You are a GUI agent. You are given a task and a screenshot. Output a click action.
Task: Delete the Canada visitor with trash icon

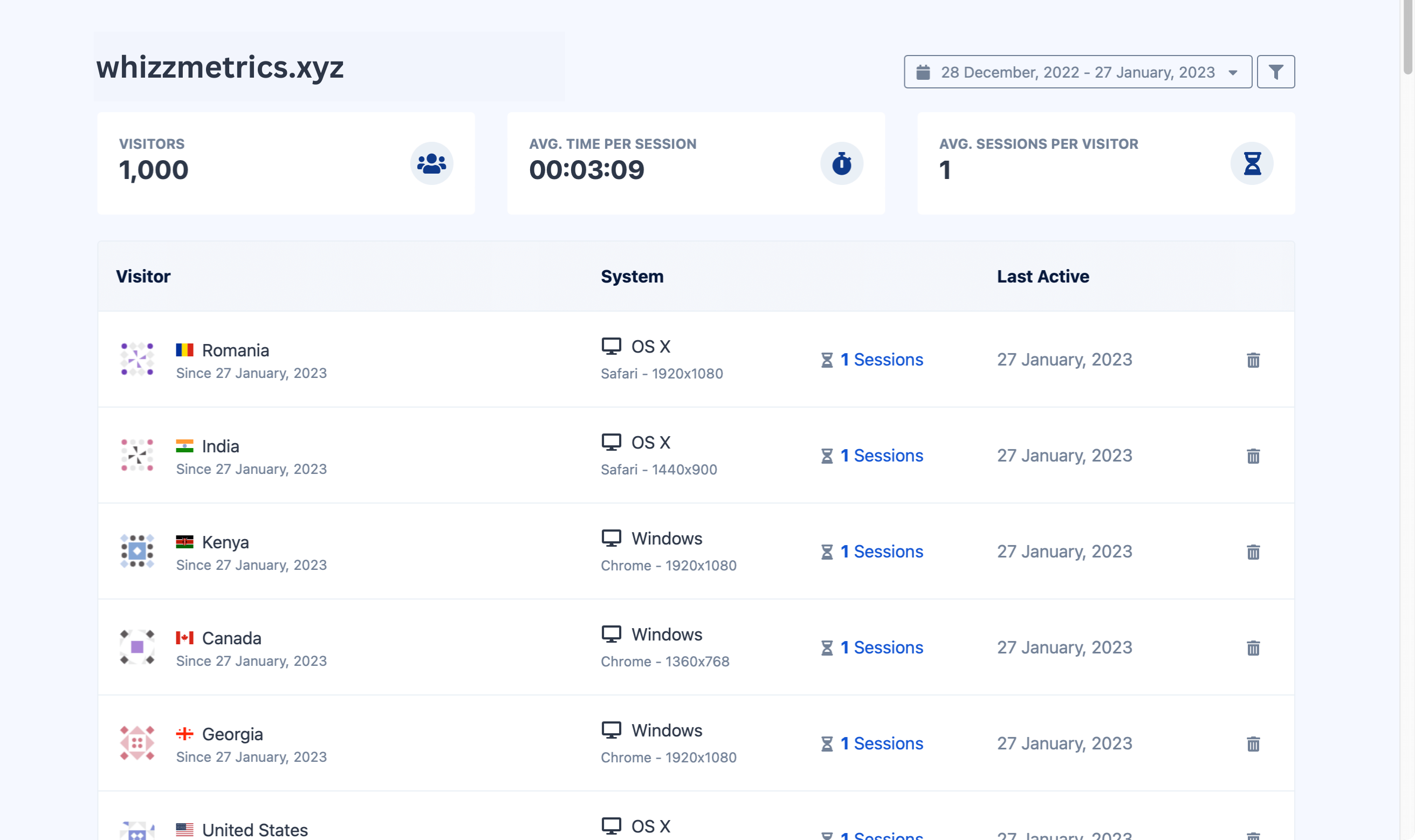[x=1253, y=648]
